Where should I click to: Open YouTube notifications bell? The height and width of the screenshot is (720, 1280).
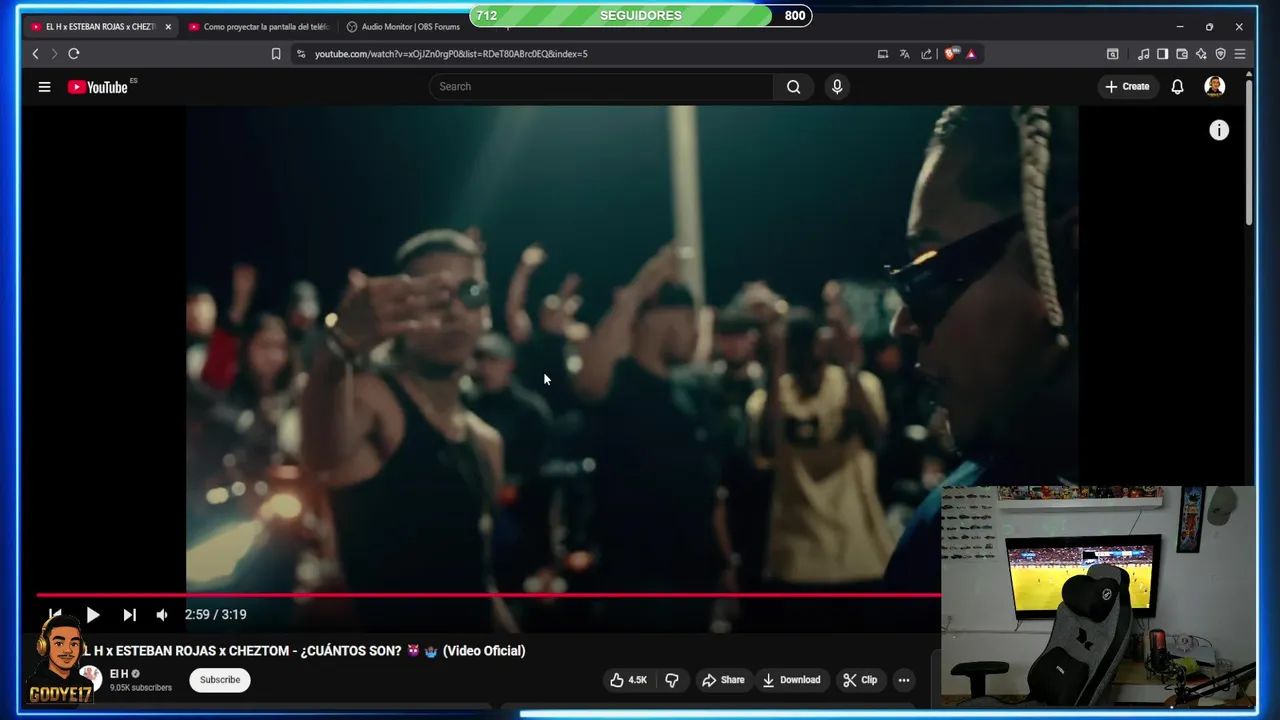1177,87
